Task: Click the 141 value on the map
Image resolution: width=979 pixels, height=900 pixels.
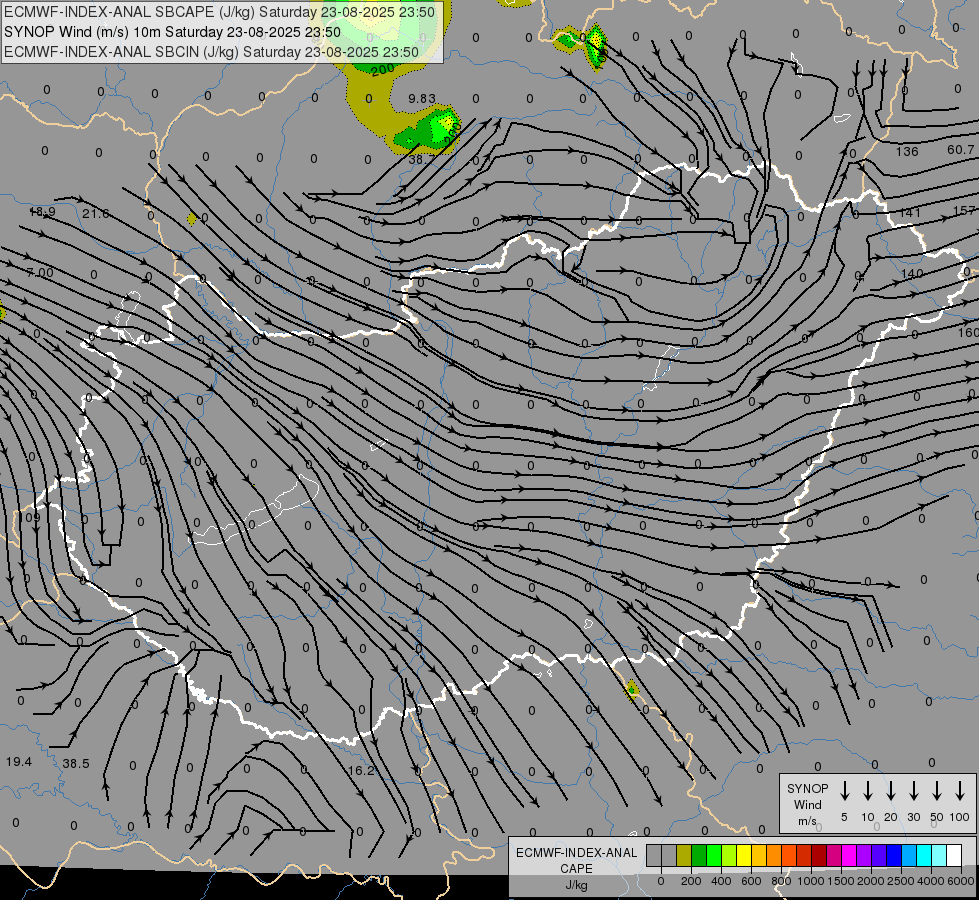Action: [910, 212]
